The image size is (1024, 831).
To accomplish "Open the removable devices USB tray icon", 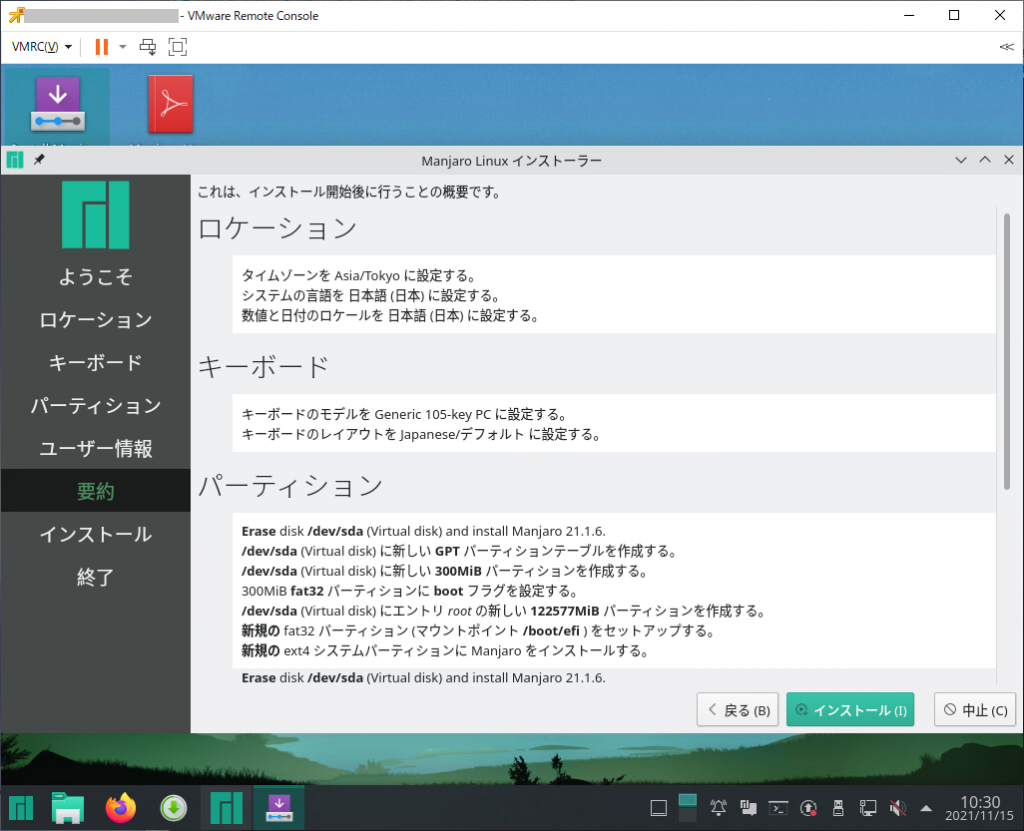I will [839, 809].
